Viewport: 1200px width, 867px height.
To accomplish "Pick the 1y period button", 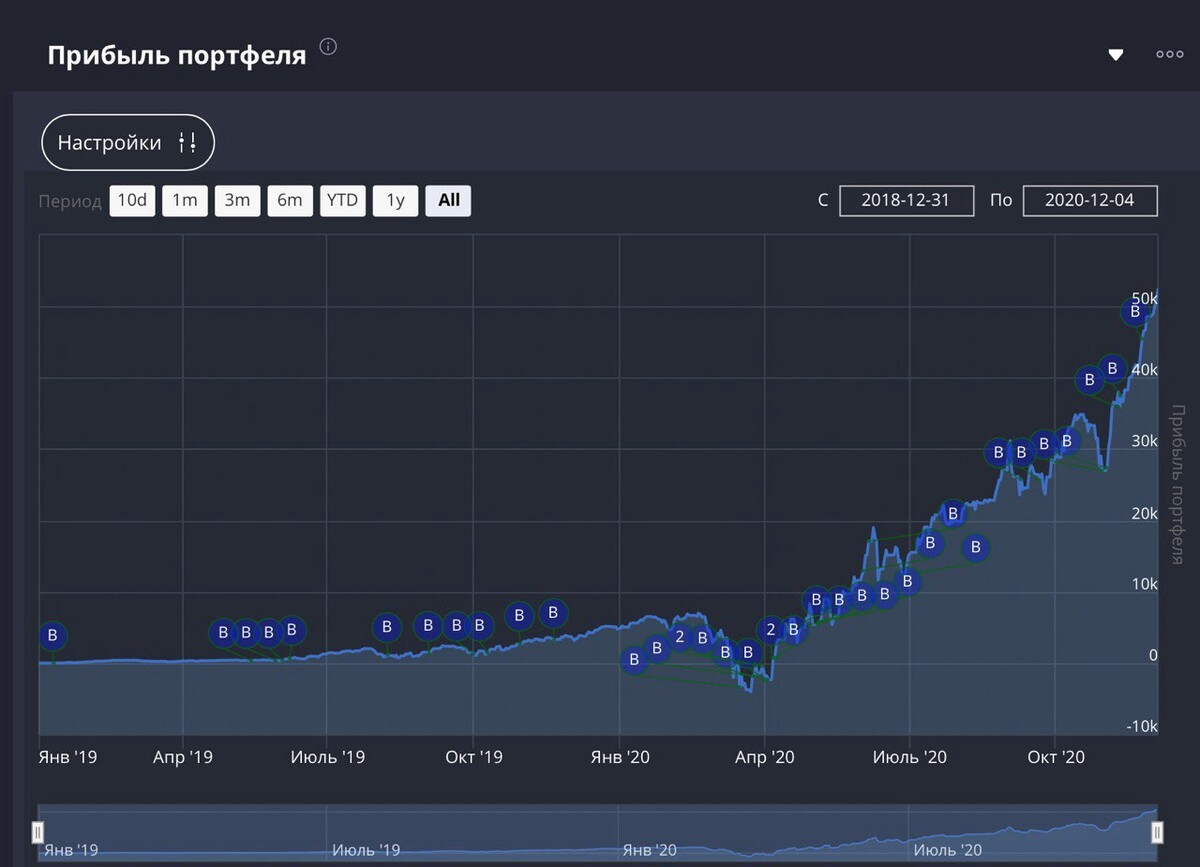I will pyautogui.click(x=395, y=201).
